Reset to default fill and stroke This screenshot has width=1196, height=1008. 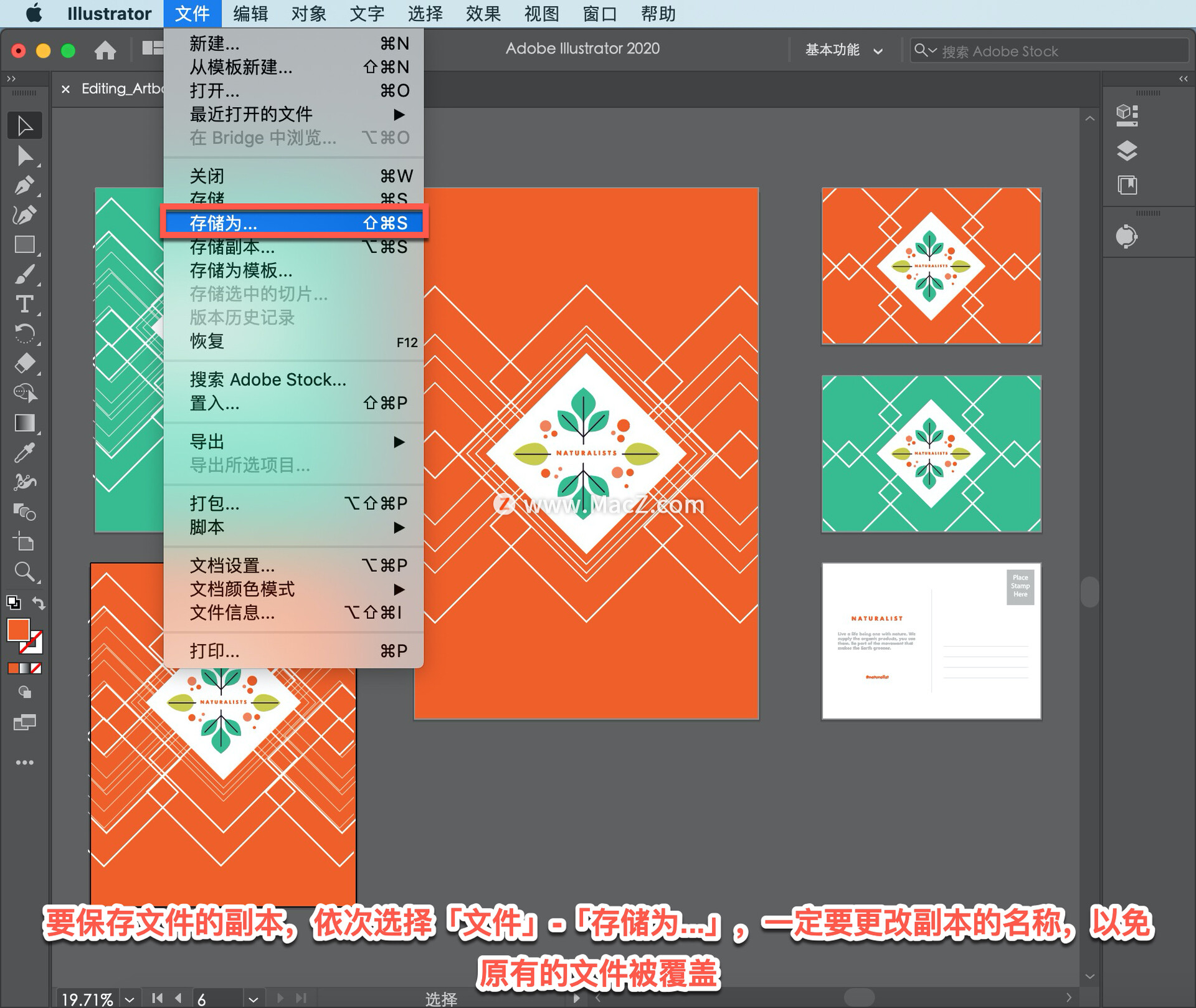pyautogui.click(x=13, y=603)
